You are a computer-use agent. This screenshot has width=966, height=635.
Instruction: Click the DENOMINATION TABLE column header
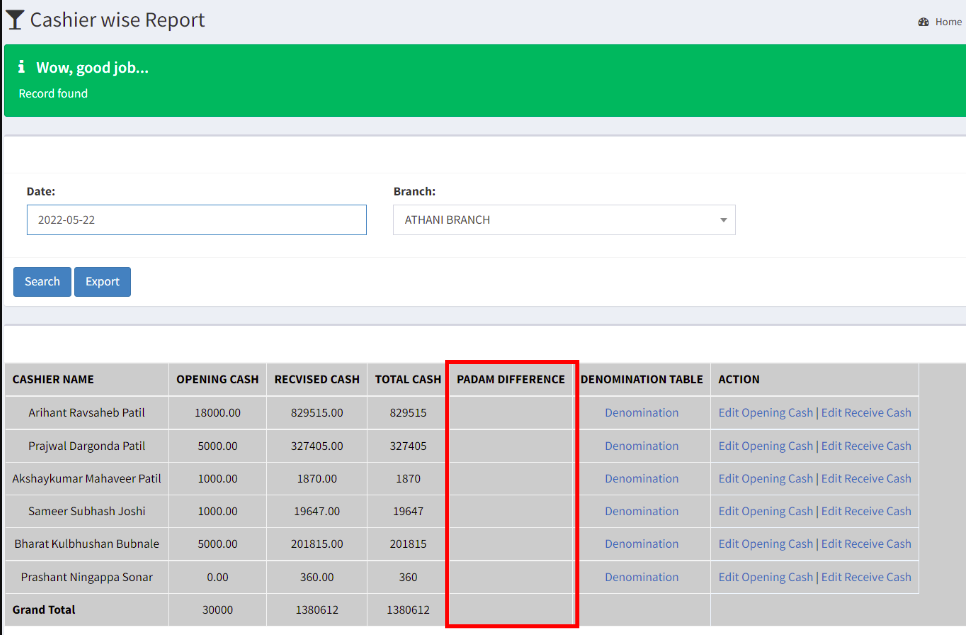click(x=641, y=379)
